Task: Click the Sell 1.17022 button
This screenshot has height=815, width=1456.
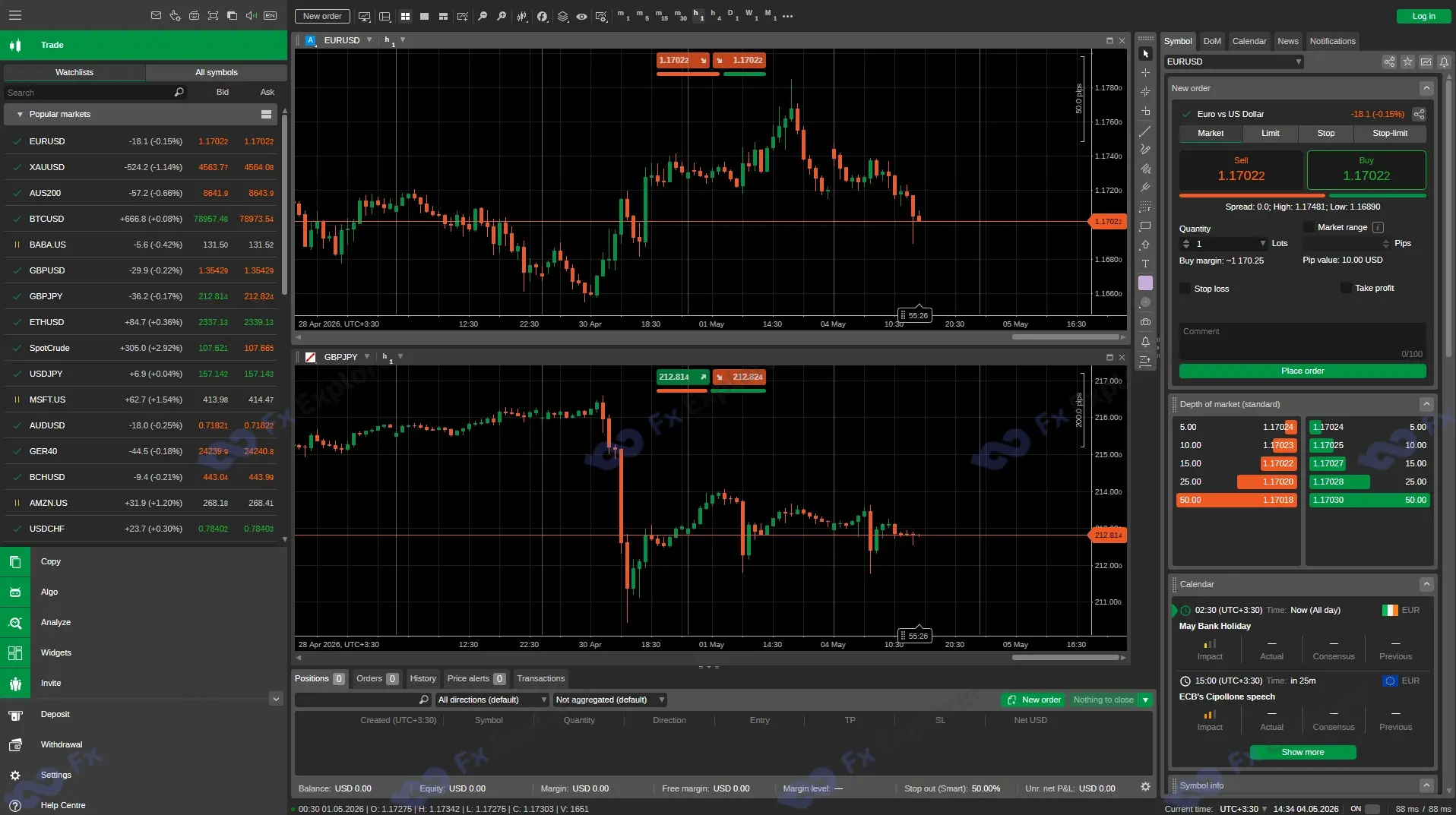Action: [1241, 169]
